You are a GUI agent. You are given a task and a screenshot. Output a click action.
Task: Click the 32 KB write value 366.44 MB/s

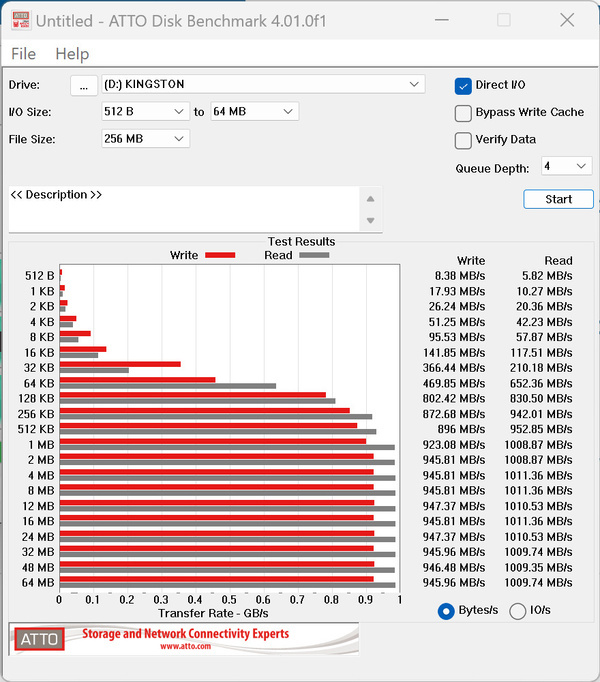click(x=453, y=368)
